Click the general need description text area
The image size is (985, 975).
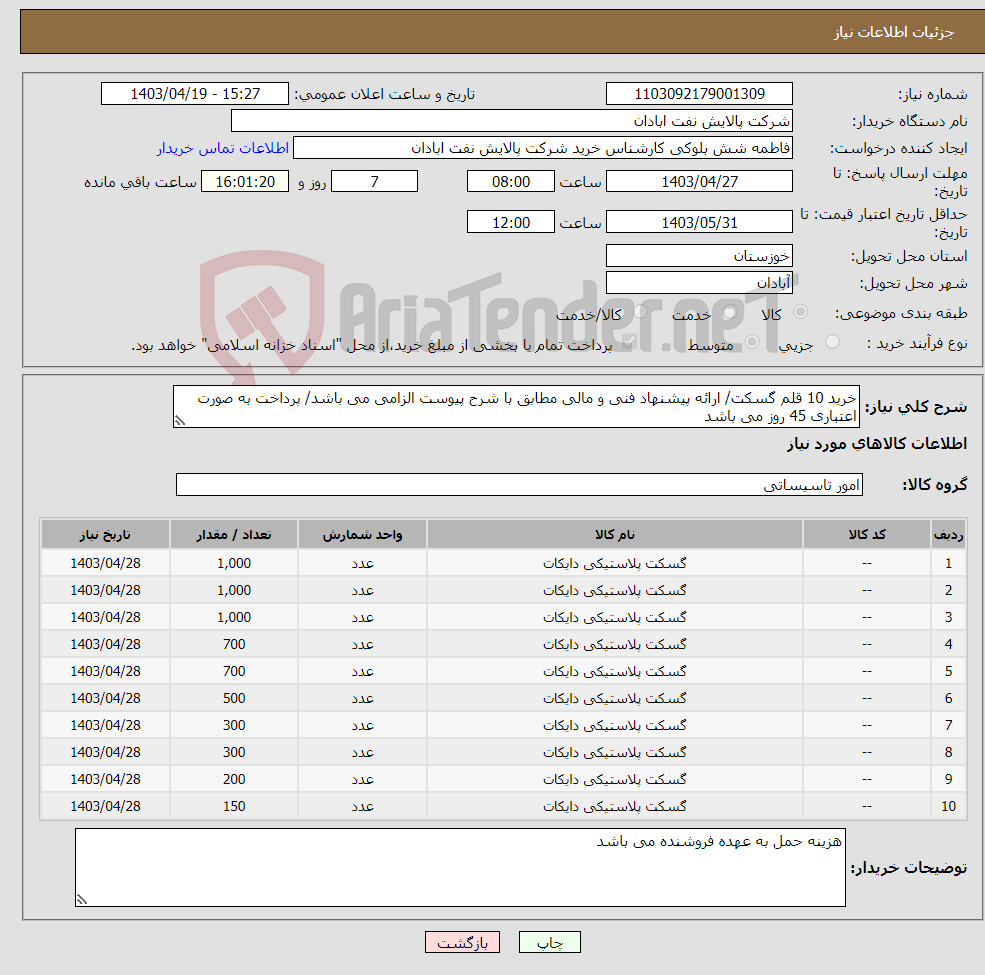[516, 406]
